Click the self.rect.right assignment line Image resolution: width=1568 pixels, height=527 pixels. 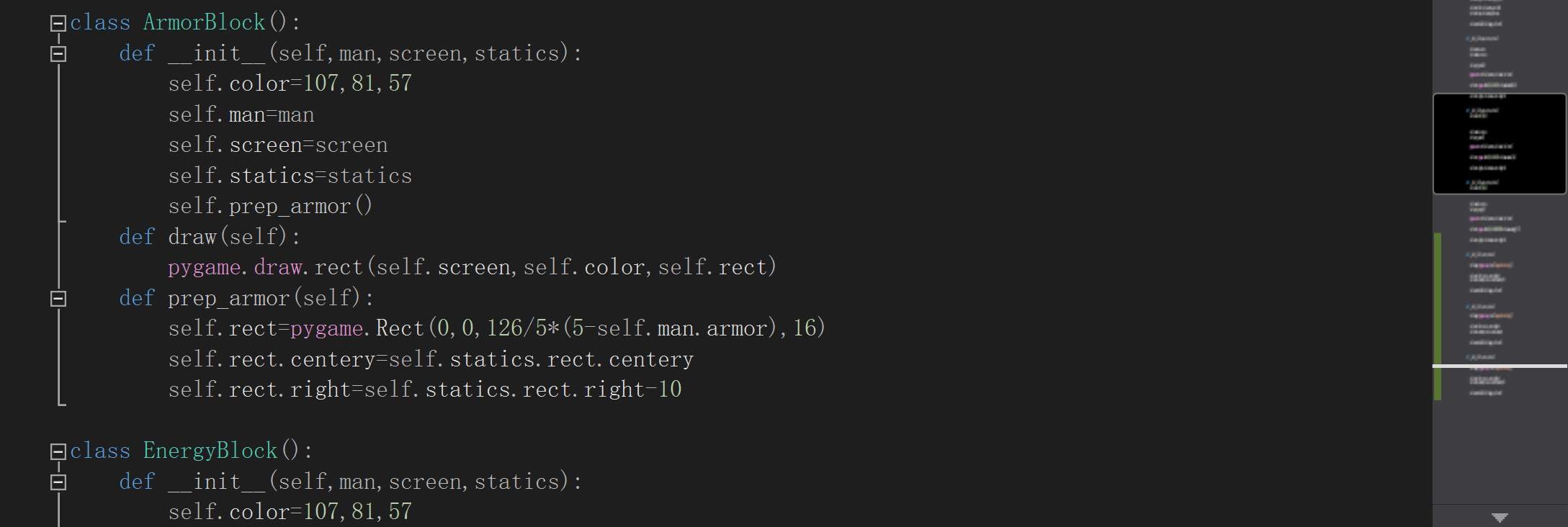[425, 389]
